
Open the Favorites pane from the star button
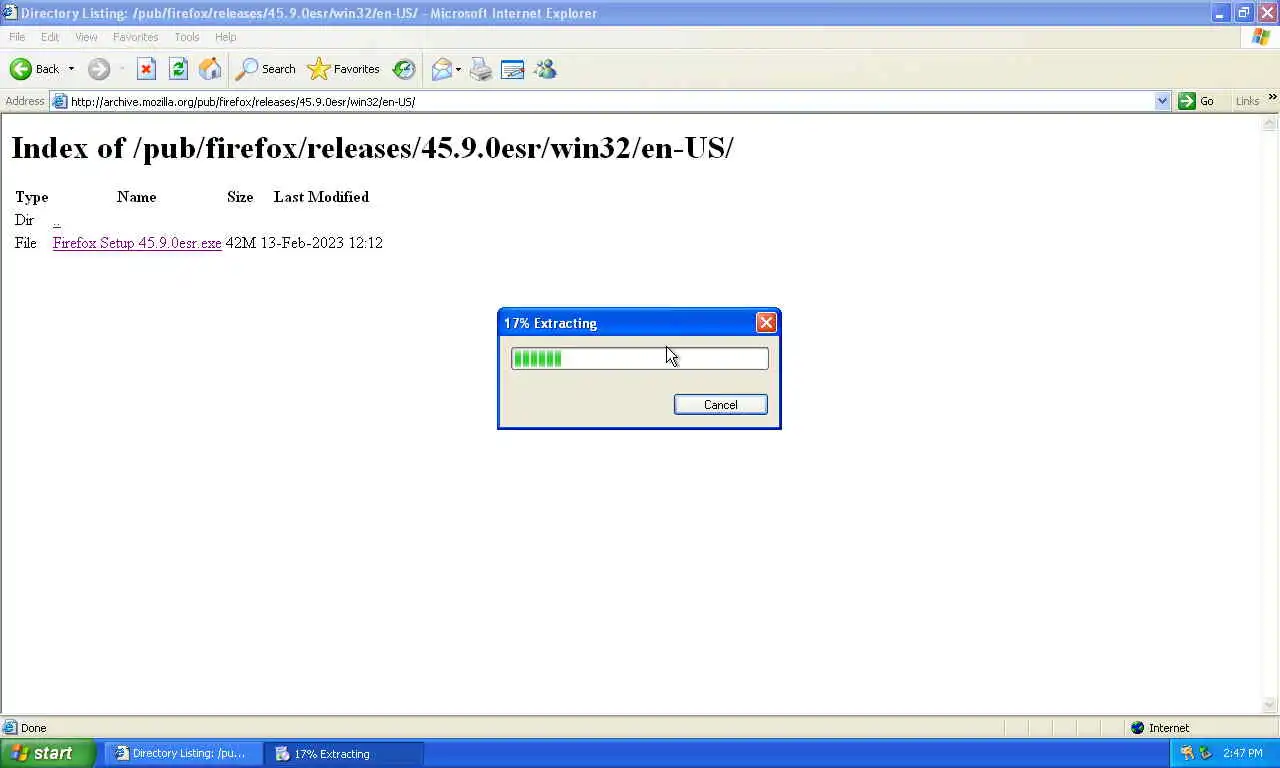point(343,69)
